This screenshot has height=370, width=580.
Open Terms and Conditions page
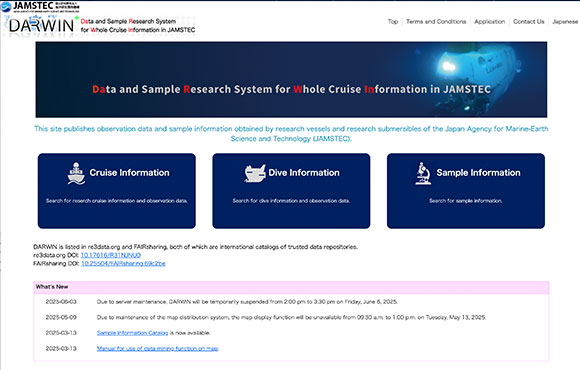pos(436,21)
